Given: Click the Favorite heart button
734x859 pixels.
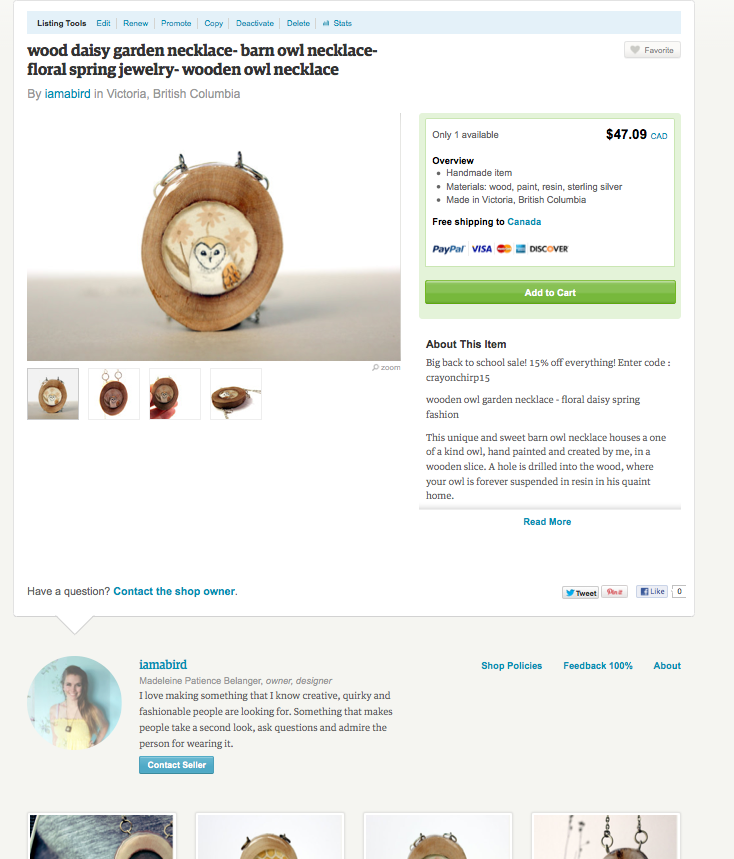Looking at the screenshot, I should point(652,50).
